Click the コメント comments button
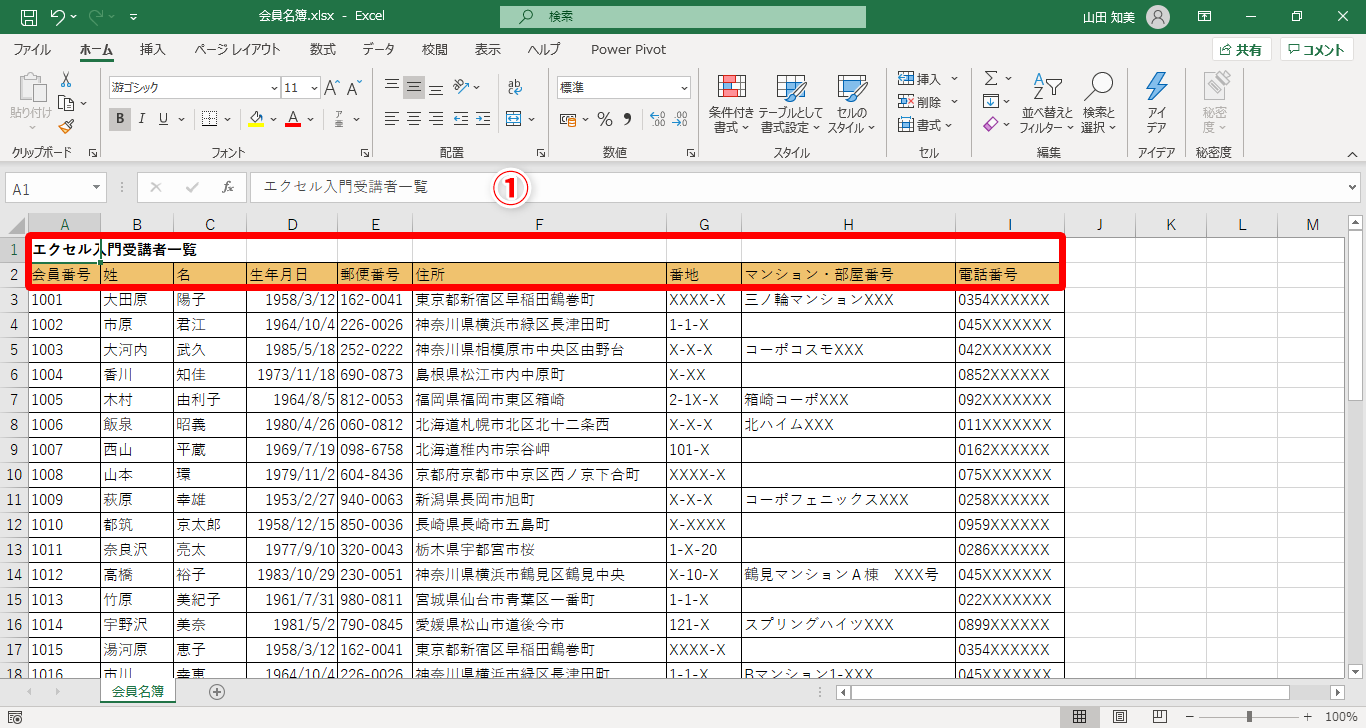Image resolution: width=1366 pixels, height=728 pixels. pyautogui.click(x=1316, y=50)
